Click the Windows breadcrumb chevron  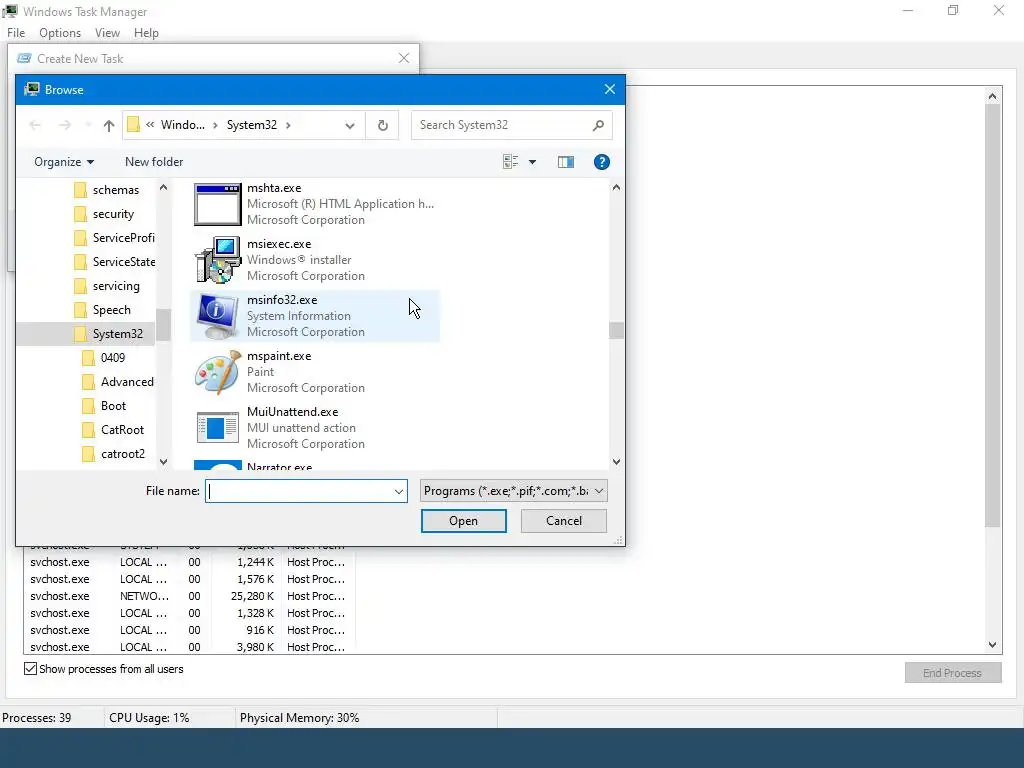click(215, 125)
